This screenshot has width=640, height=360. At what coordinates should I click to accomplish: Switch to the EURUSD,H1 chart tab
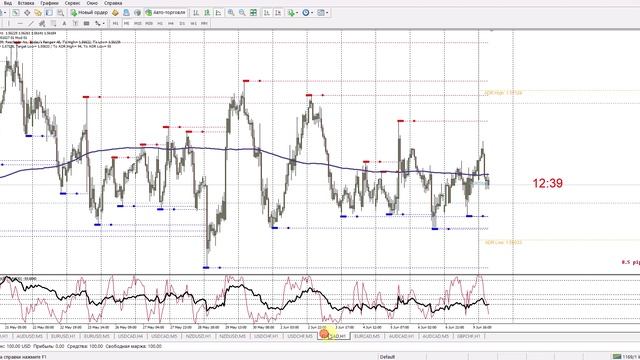tap(63, 336)
